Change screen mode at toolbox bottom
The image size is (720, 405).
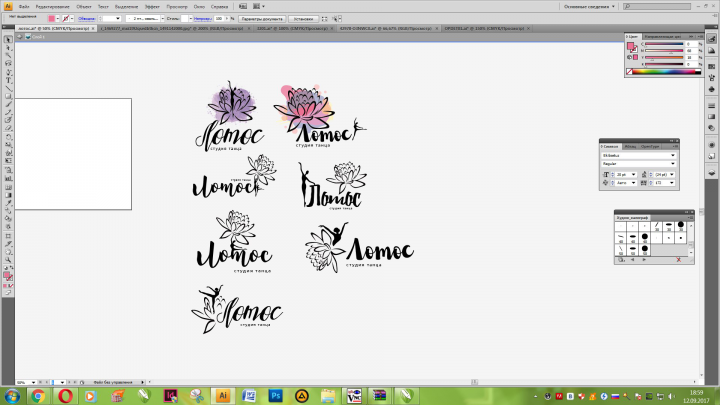tap(8, 292)
